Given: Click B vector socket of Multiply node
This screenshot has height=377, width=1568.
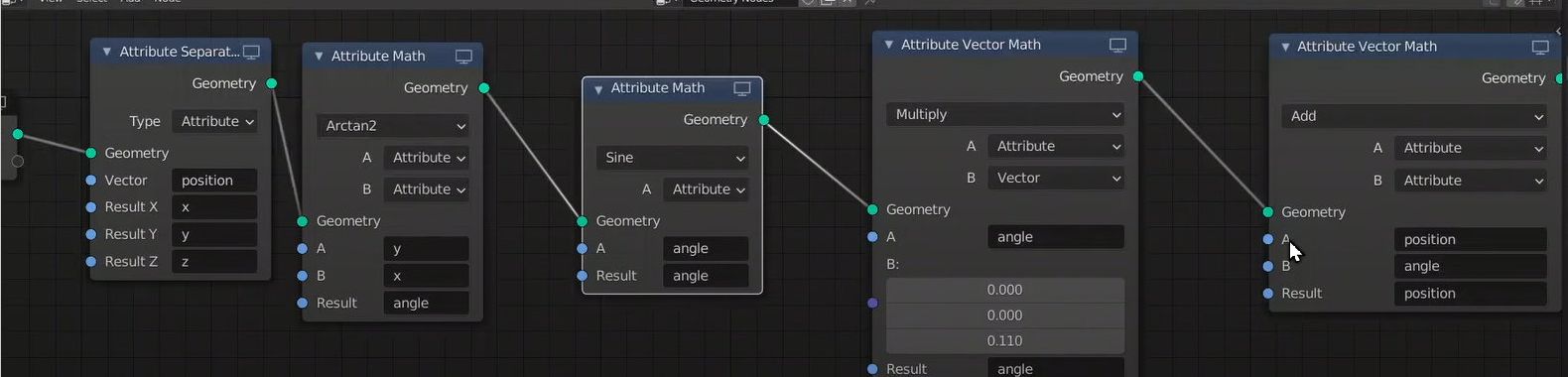Looking at the screenshot, I should pyautogui.click(x=872, y=303).
